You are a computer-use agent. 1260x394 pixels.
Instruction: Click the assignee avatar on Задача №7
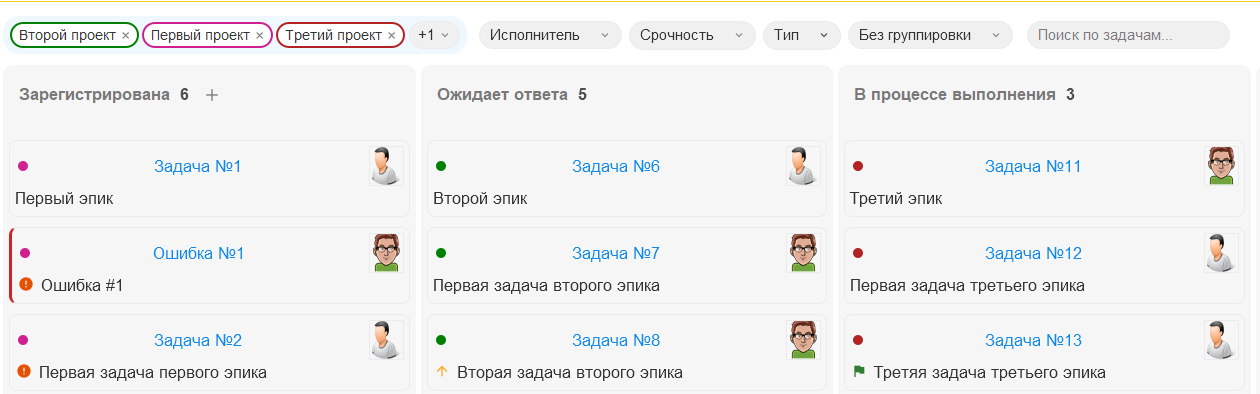(x=803, y=253)
